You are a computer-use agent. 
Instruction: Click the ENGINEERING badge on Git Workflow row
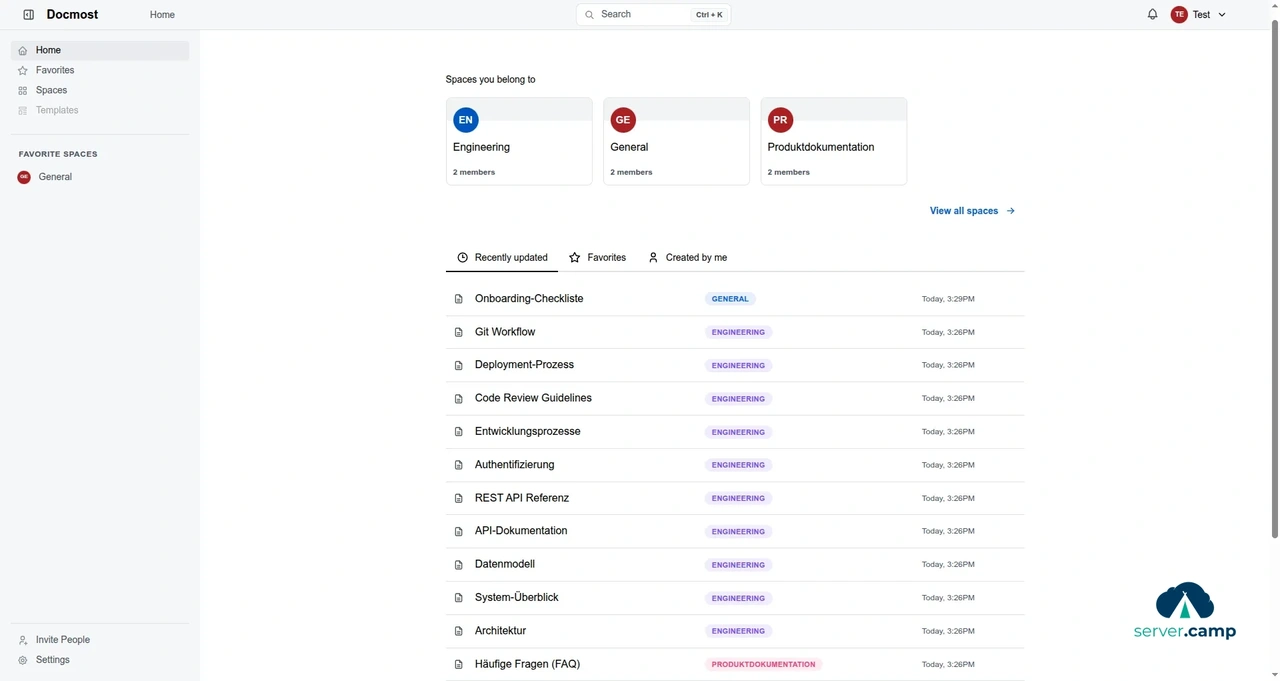pos(738,332)
